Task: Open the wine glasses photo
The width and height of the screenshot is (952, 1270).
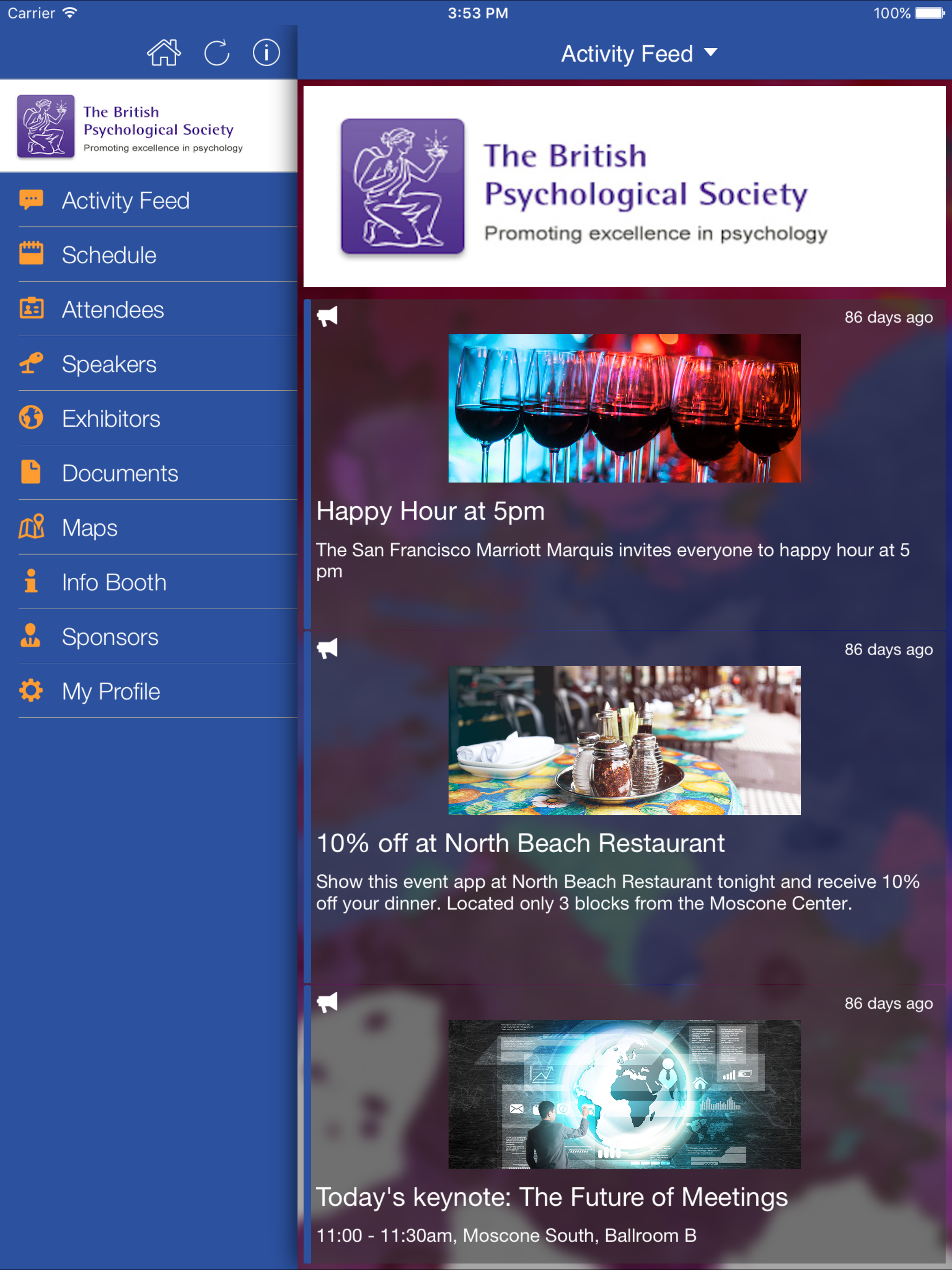Action: click(x=624, y=408)
